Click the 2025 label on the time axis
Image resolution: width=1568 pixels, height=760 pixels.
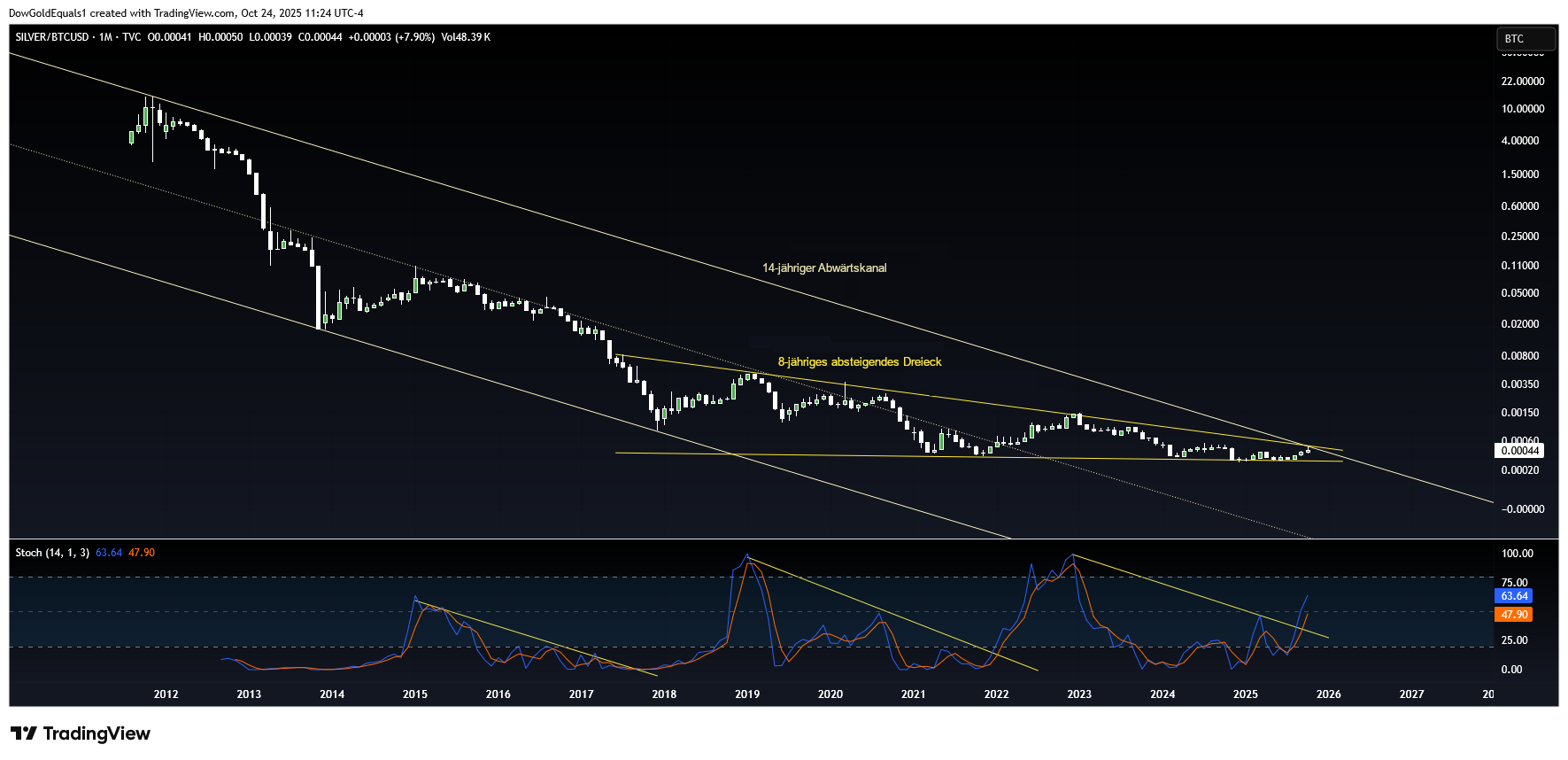(1245, 694)
